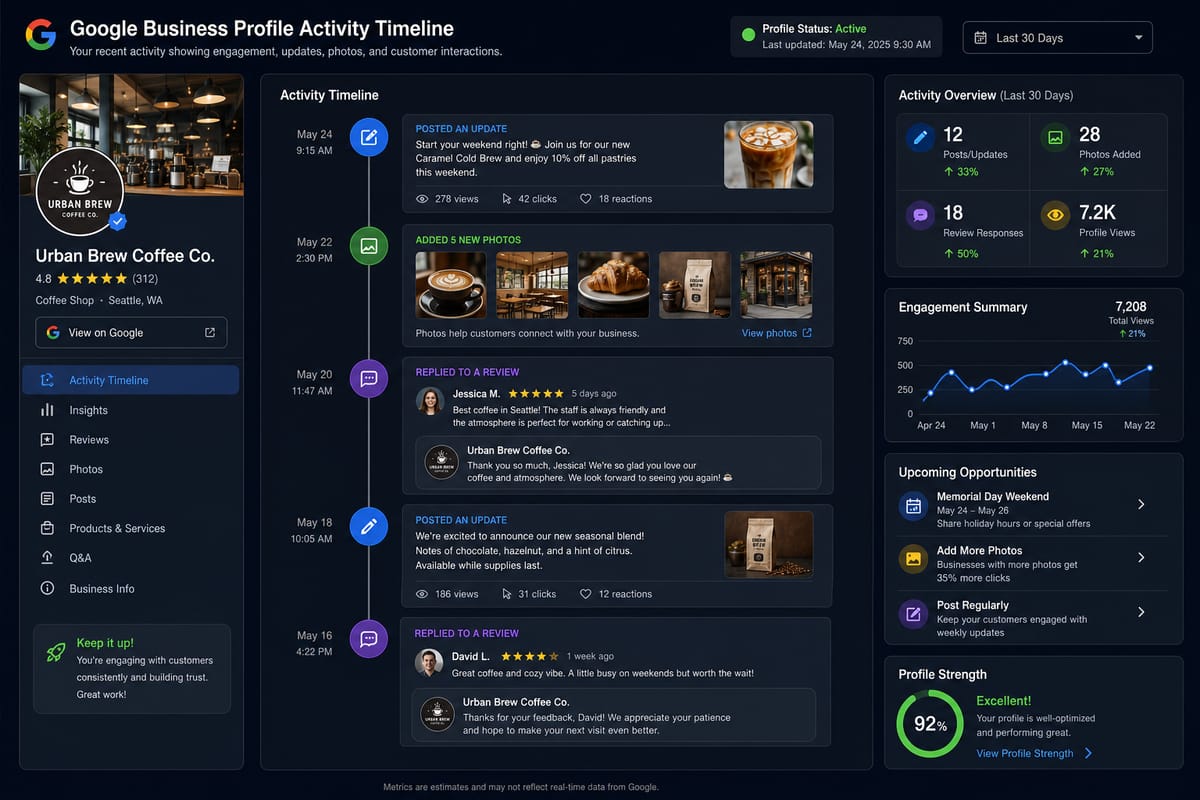Open the cafe interior photo thumbnail
1200x800 pixels.
click(x=532, y=285)
